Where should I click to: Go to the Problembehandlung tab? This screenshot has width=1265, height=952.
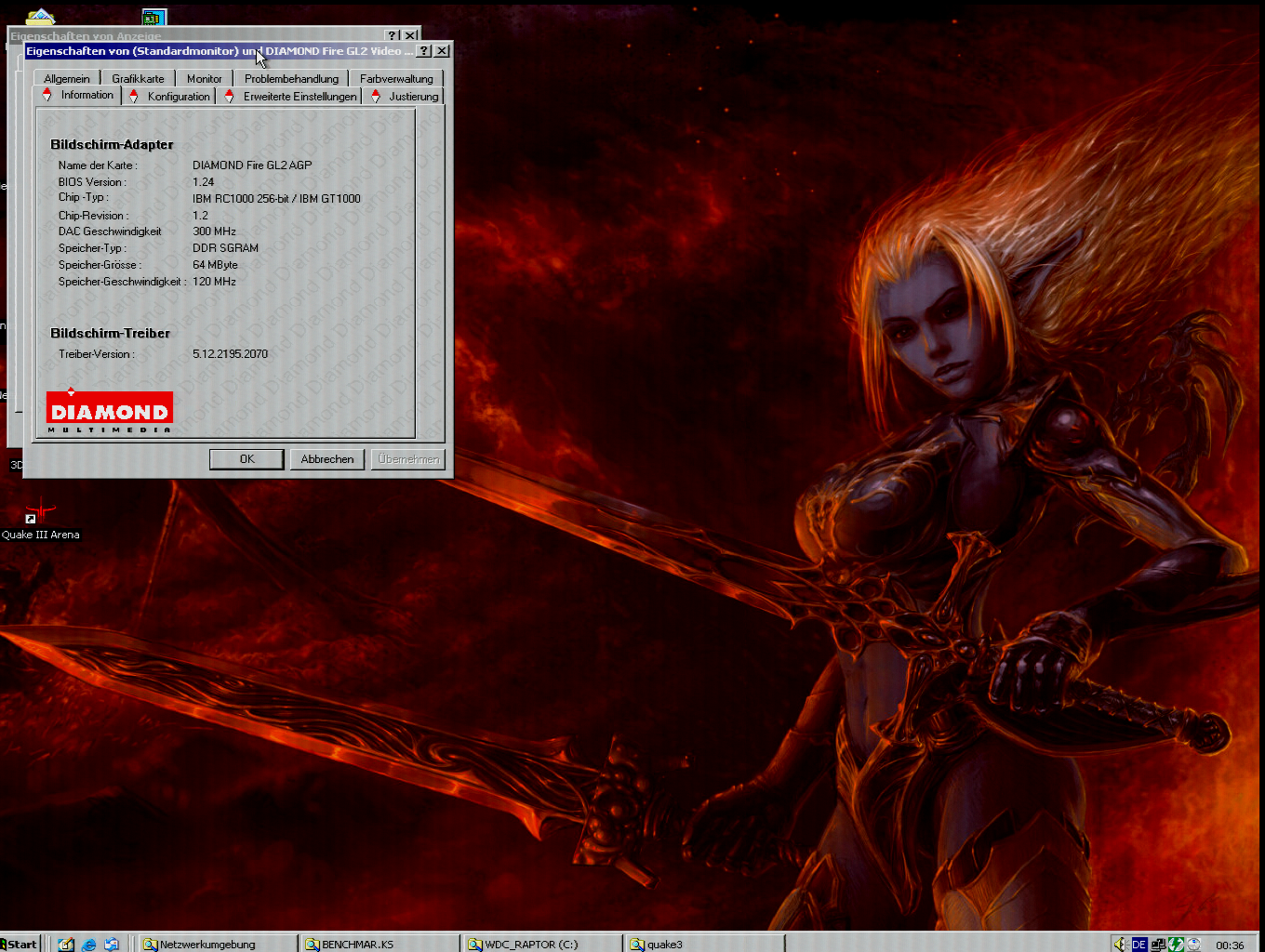[x=291, y=79]
